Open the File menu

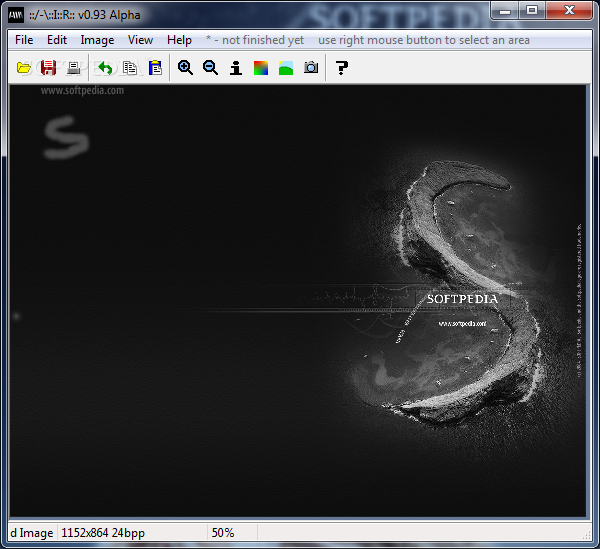coord(24,40)
